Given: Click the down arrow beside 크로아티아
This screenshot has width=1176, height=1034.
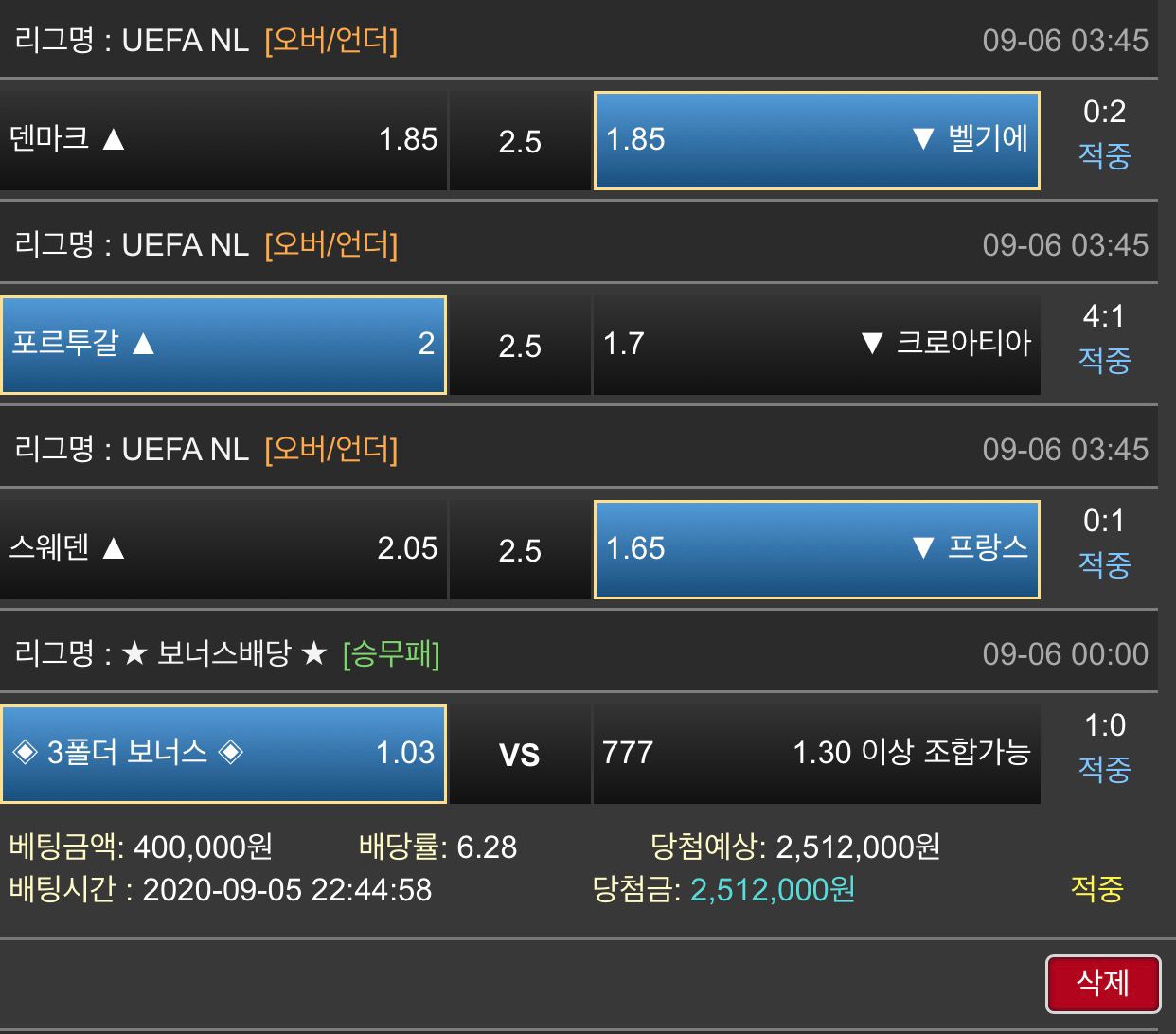Looking at the screenshot, I should point(872,344).
